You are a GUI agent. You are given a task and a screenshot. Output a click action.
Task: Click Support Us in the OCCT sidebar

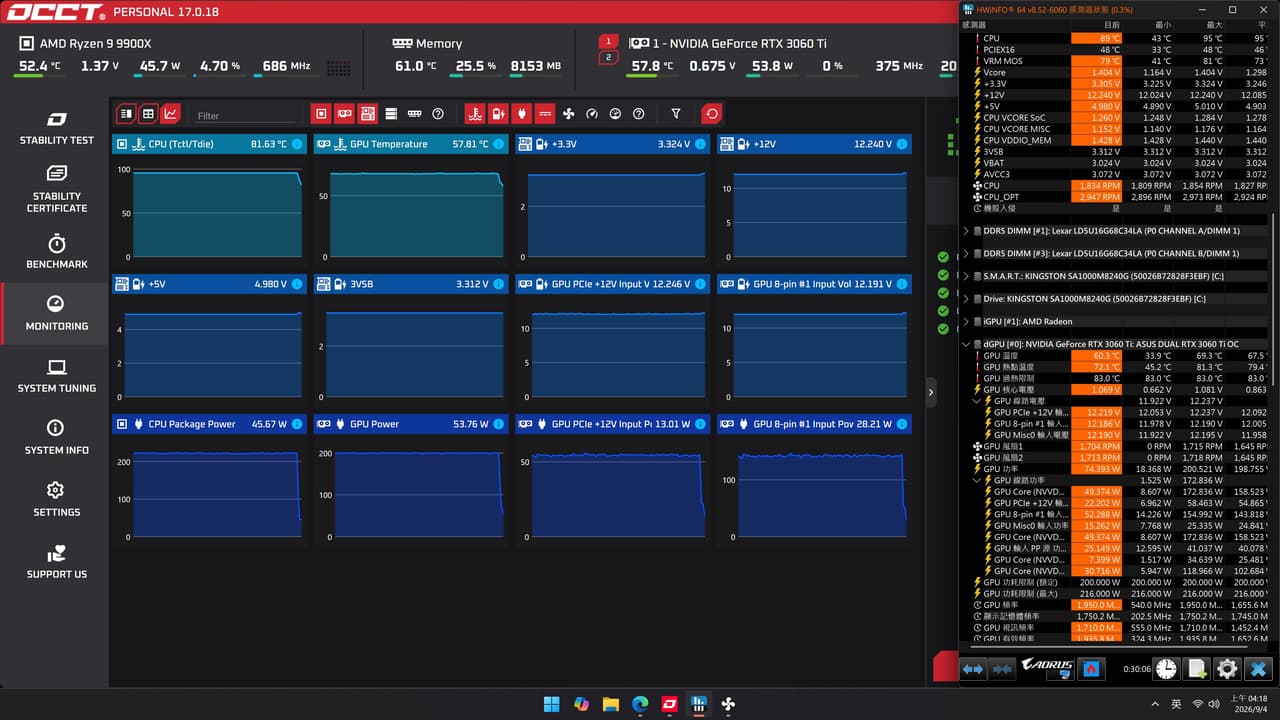click(56, 562)
